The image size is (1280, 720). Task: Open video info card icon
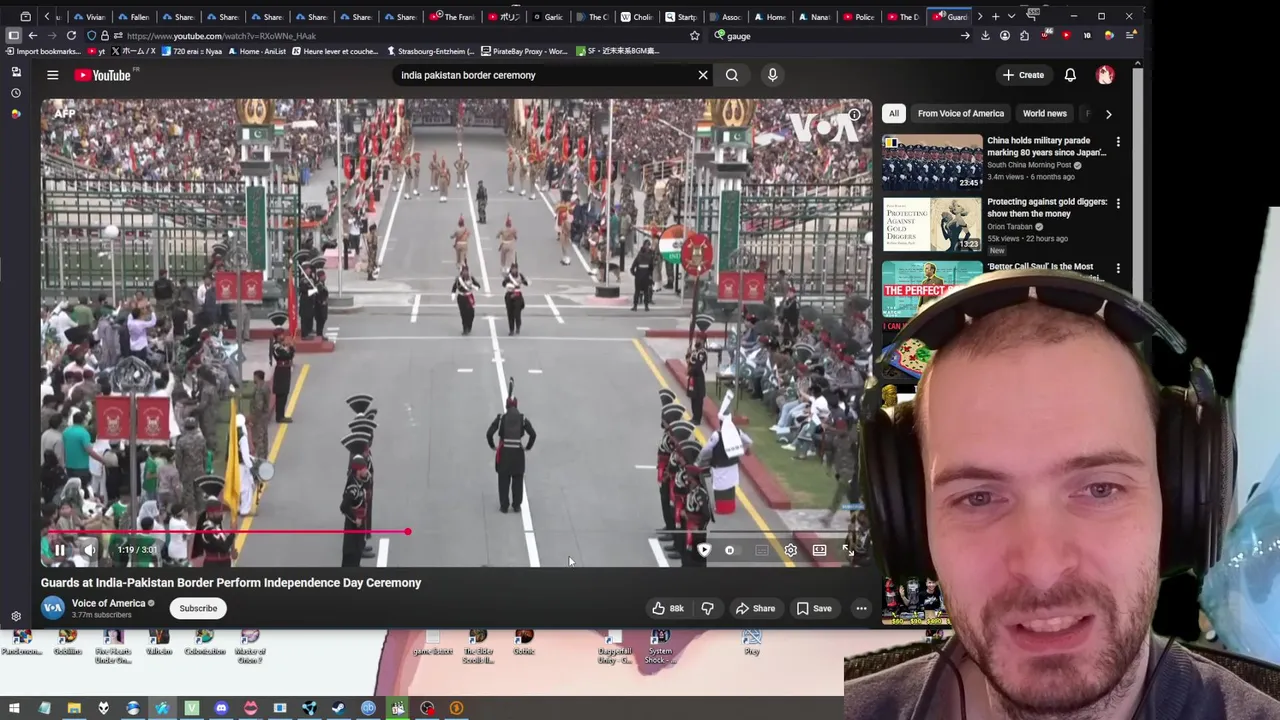(854, 115)
